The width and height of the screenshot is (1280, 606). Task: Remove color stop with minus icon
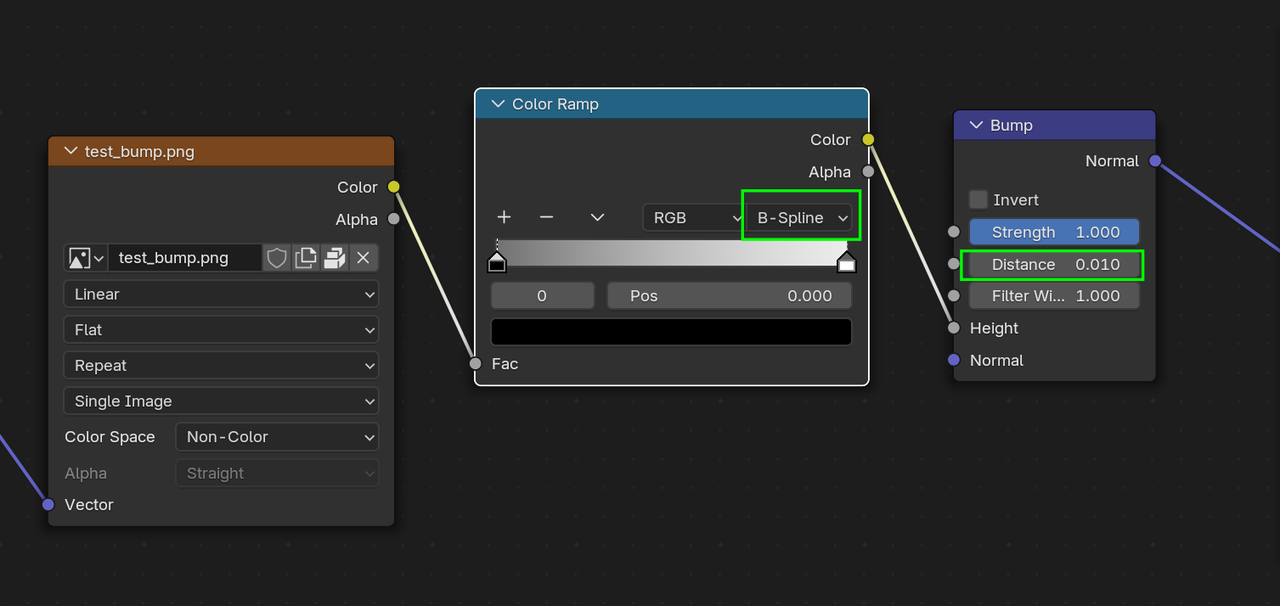(546, 217)
